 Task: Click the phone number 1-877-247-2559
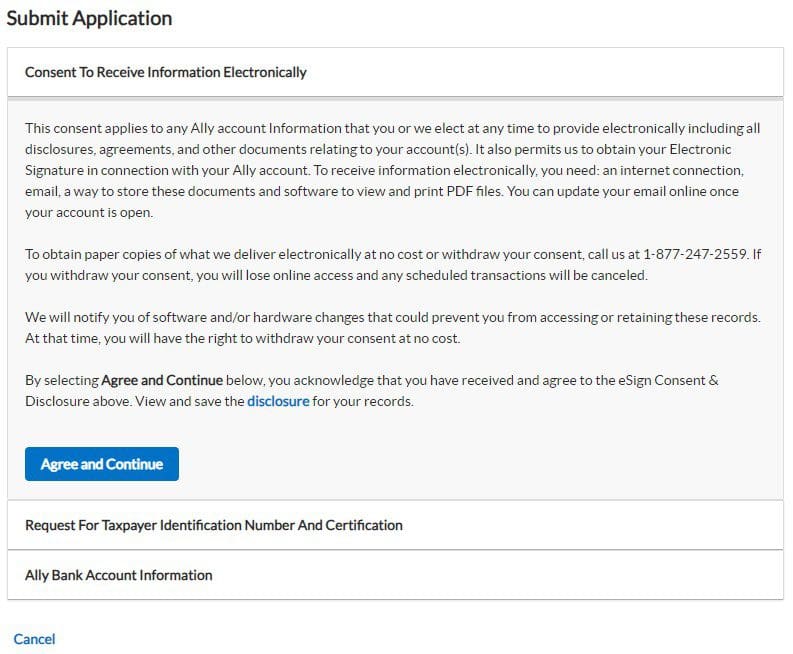(x=695, y=254)
